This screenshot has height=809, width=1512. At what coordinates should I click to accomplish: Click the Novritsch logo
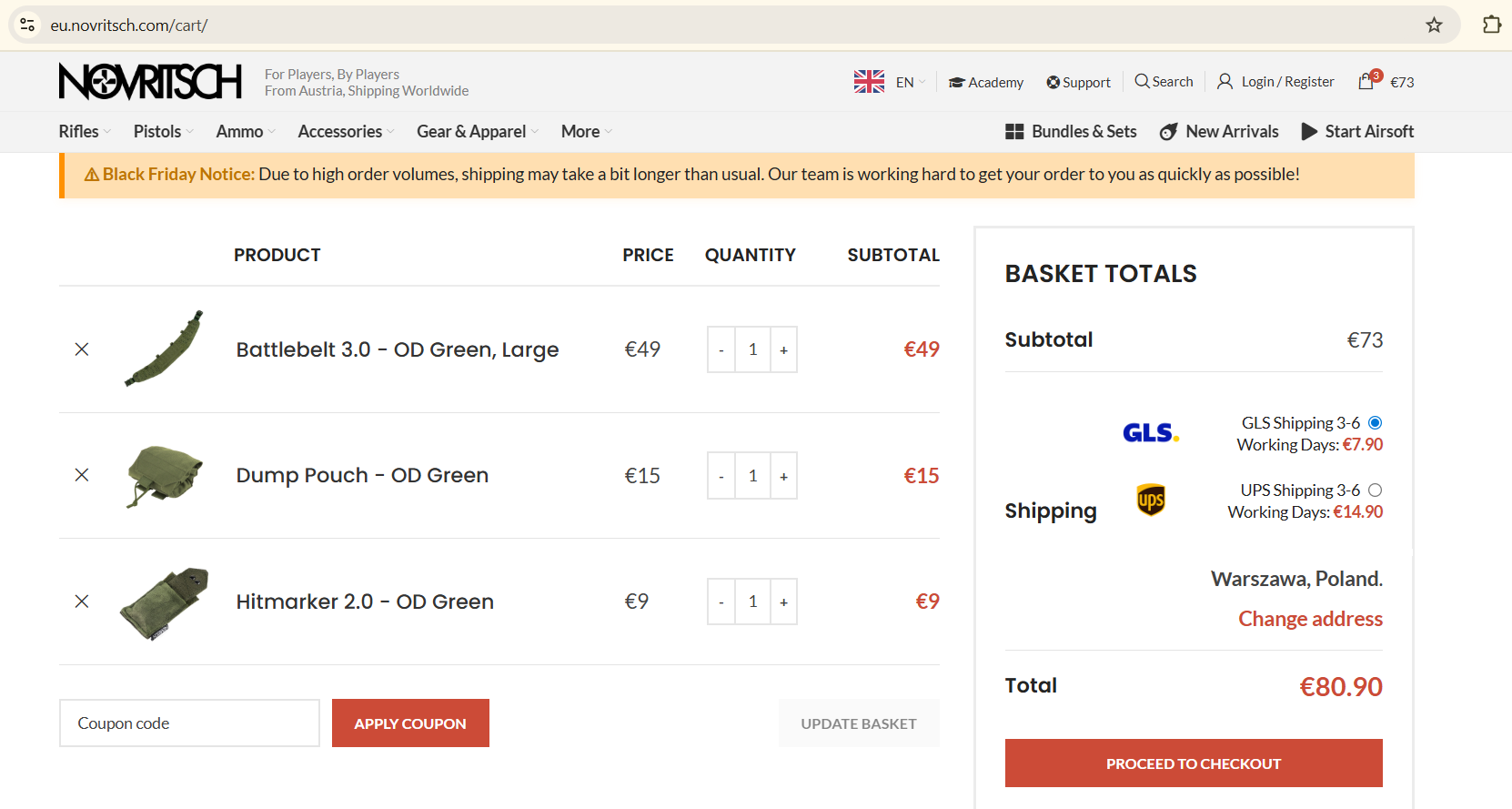coord(150,81)
